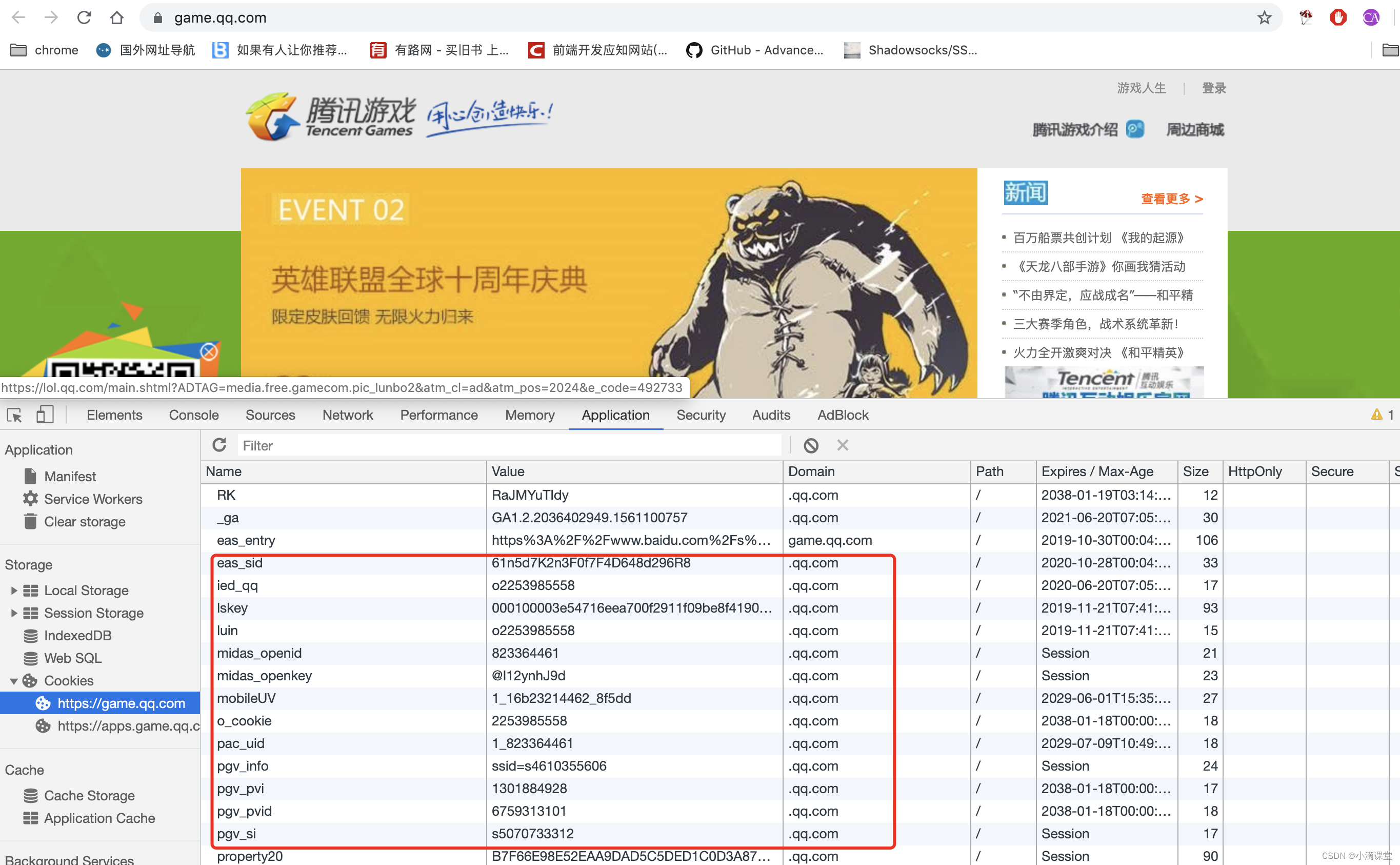Click the 登录 login link
This screenshot has height=865, width=1400.
click(1214, 88)
